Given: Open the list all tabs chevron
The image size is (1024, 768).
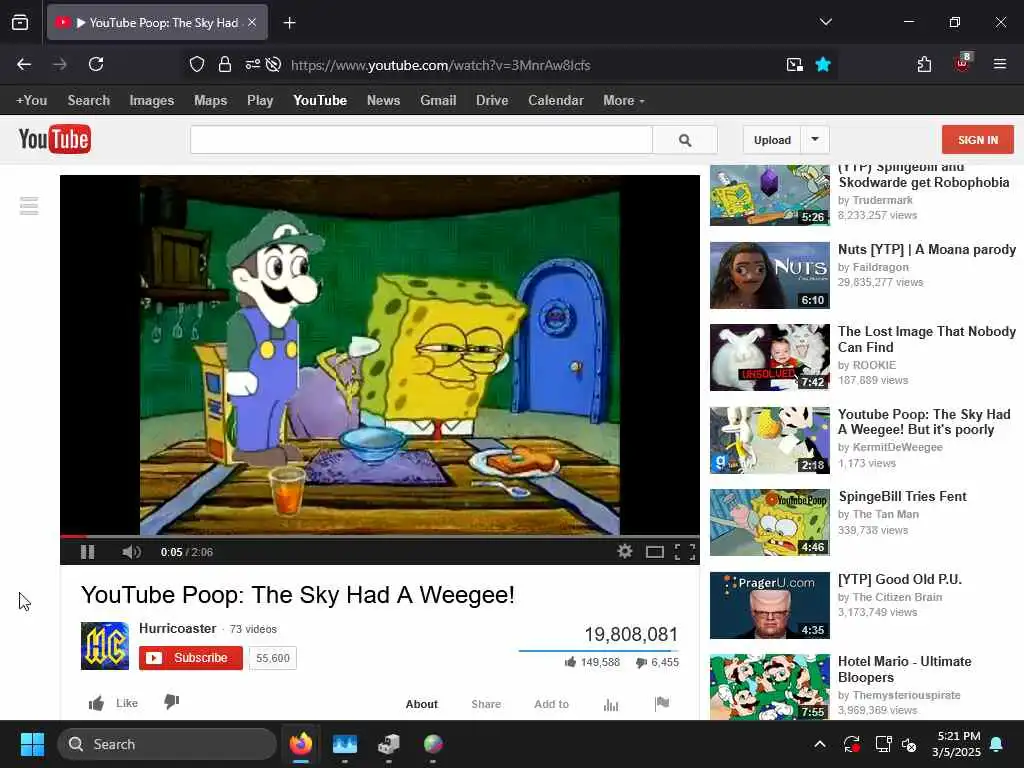Looking at the screenshot, I should pos(825,22).
